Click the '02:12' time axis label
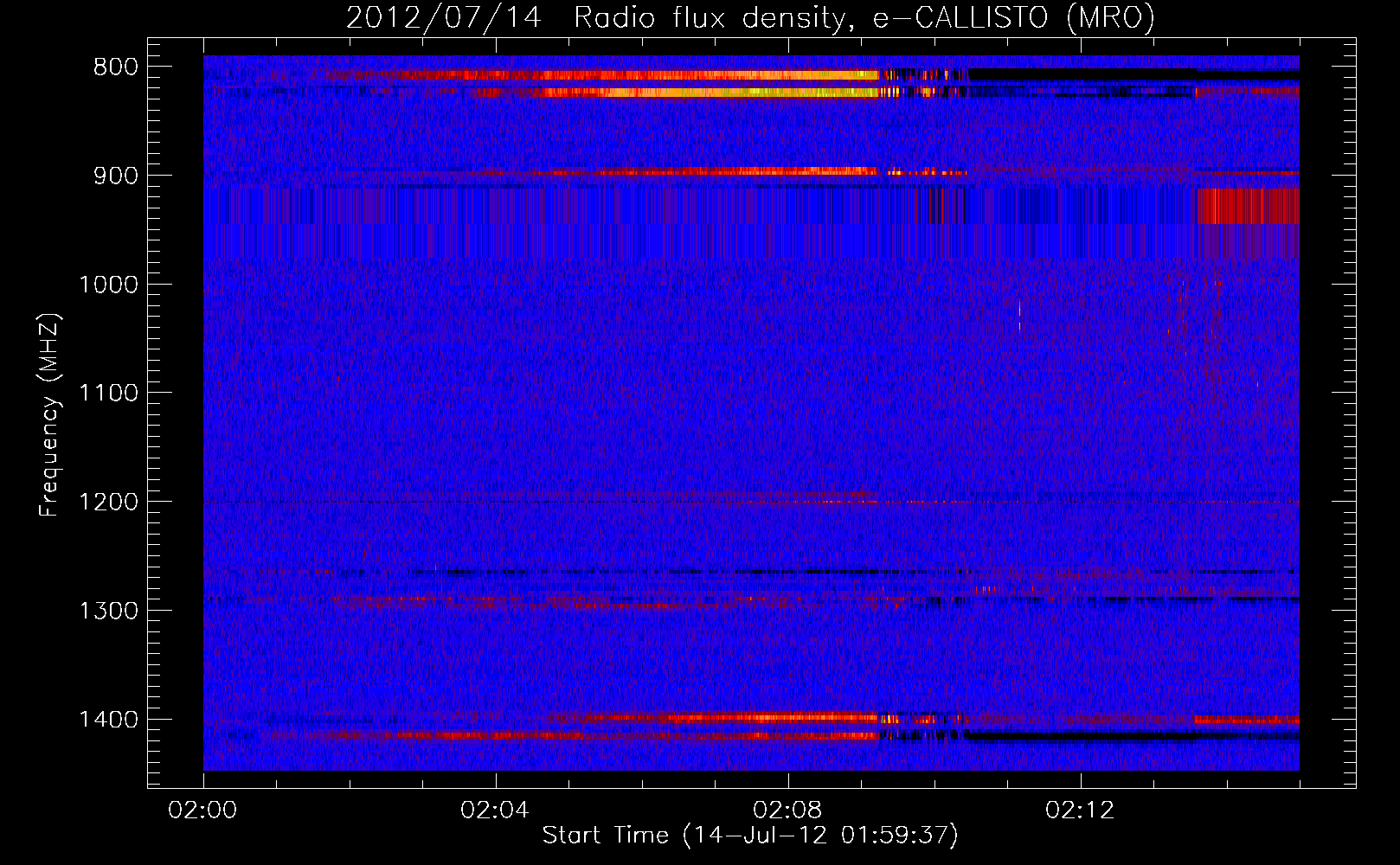 [x=1080, y=811]
